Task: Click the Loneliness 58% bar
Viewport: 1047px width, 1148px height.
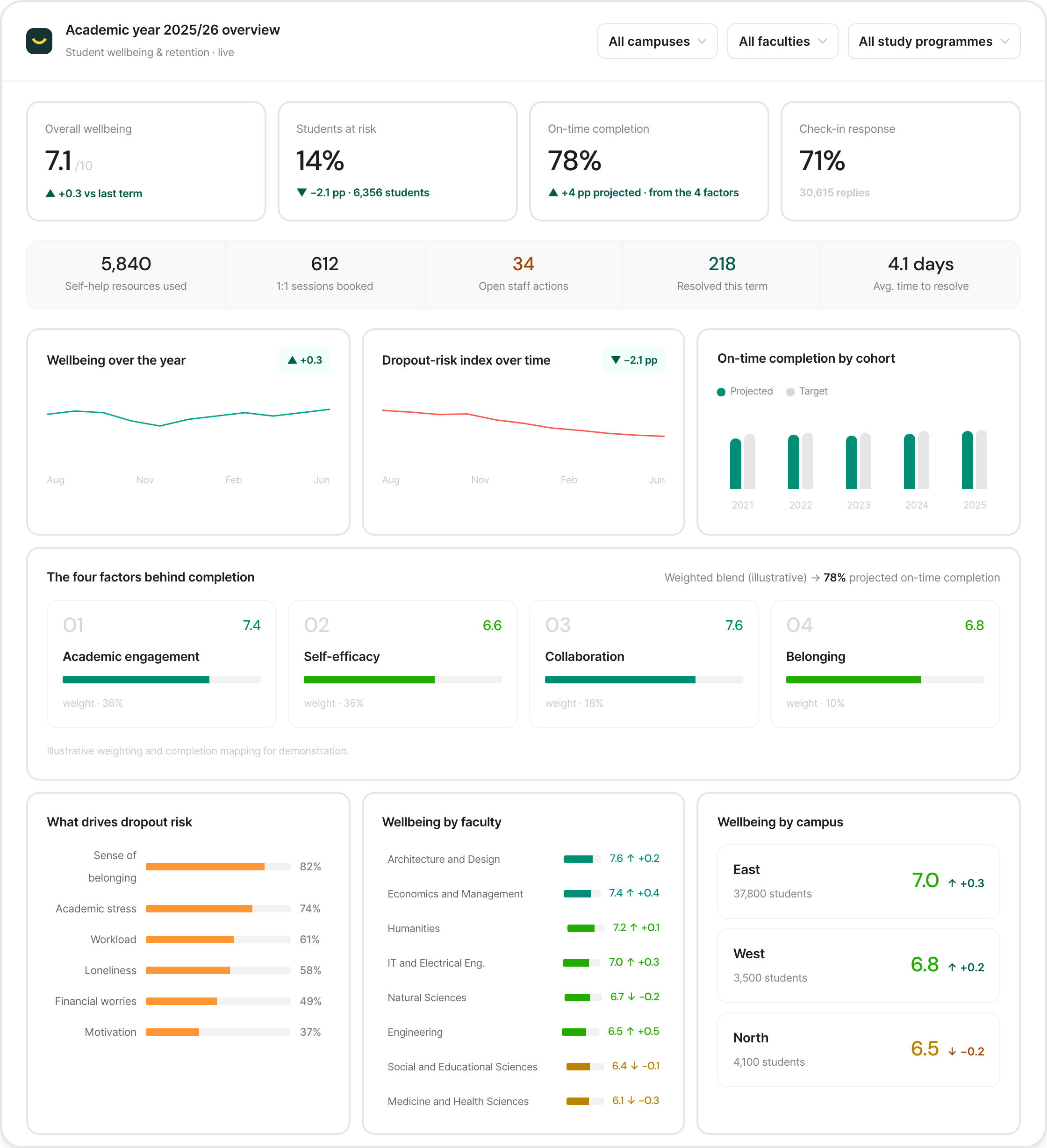Action: [218, 970]
